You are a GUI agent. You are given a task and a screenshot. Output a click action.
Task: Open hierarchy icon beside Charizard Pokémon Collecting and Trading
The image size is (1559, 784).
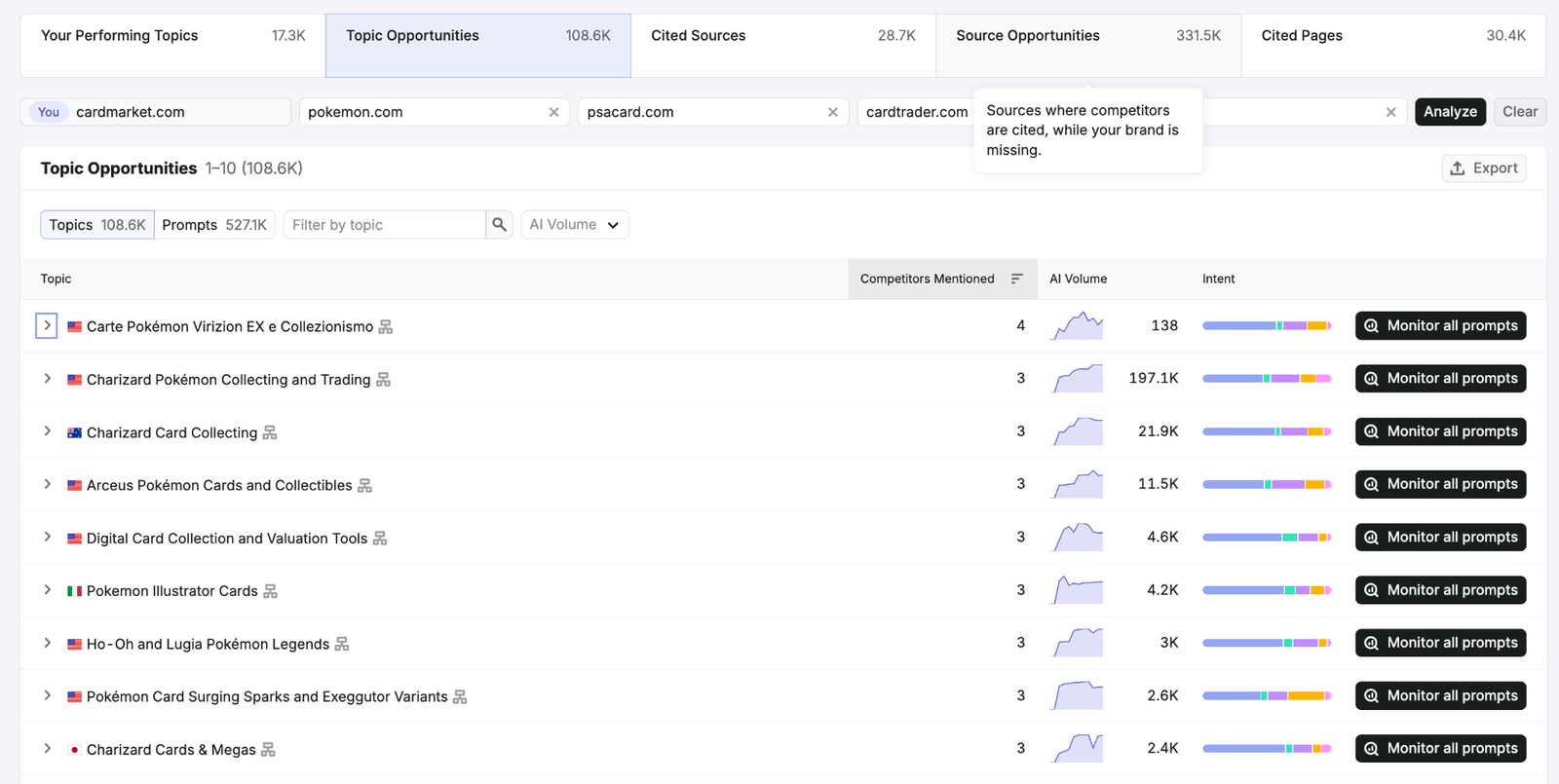(384, 380)
